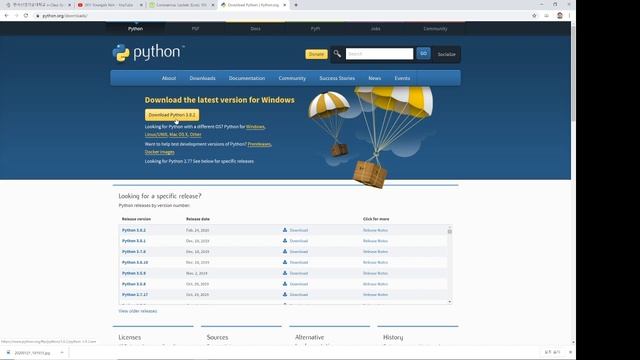Open the Success Stories menu

point(337,78)
